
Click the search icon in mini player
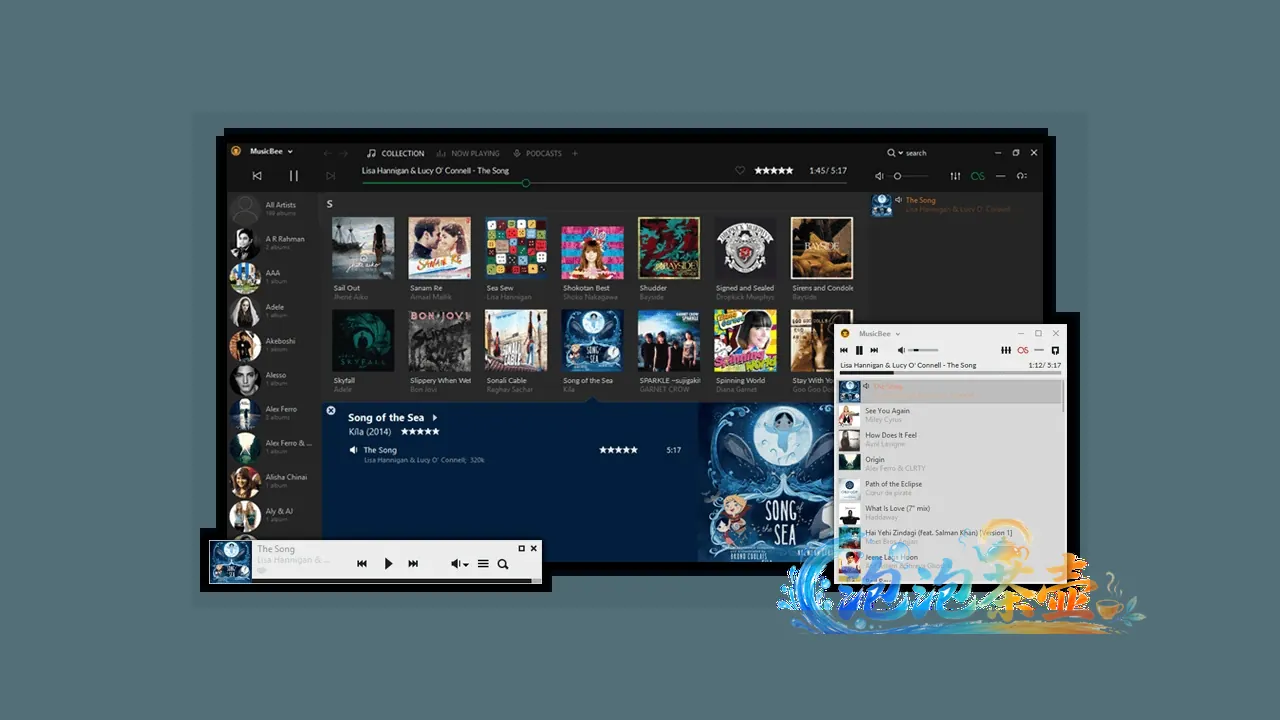coord(503,564)
